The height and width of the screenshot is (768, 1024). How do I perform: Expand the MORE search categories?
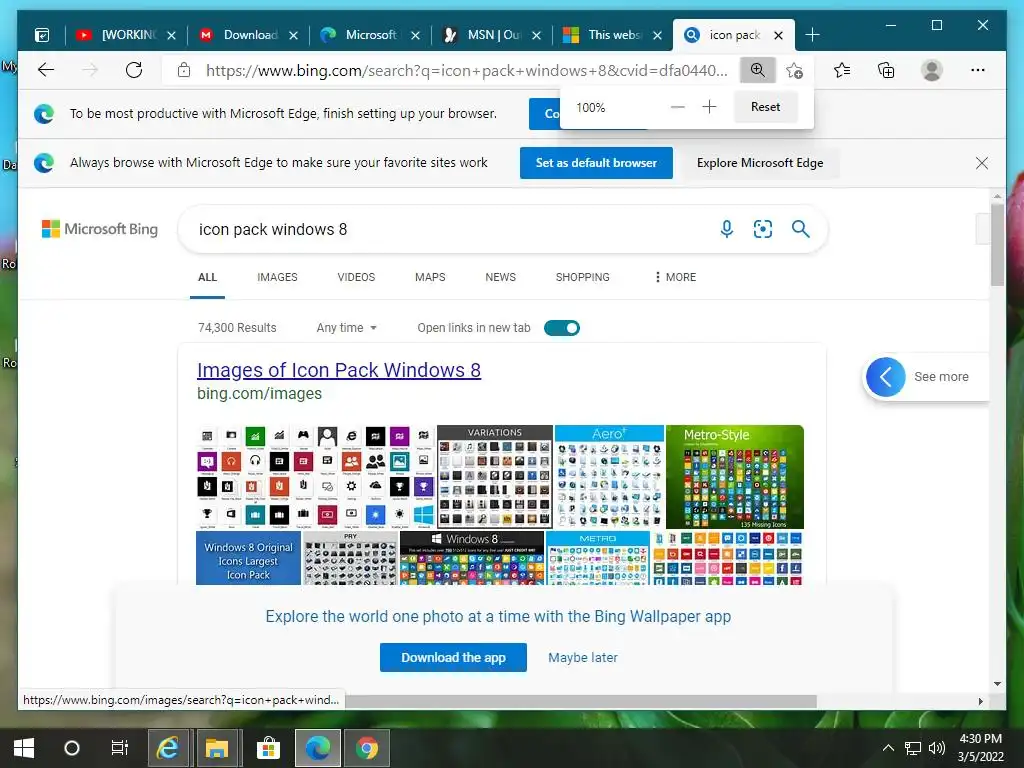675,278
